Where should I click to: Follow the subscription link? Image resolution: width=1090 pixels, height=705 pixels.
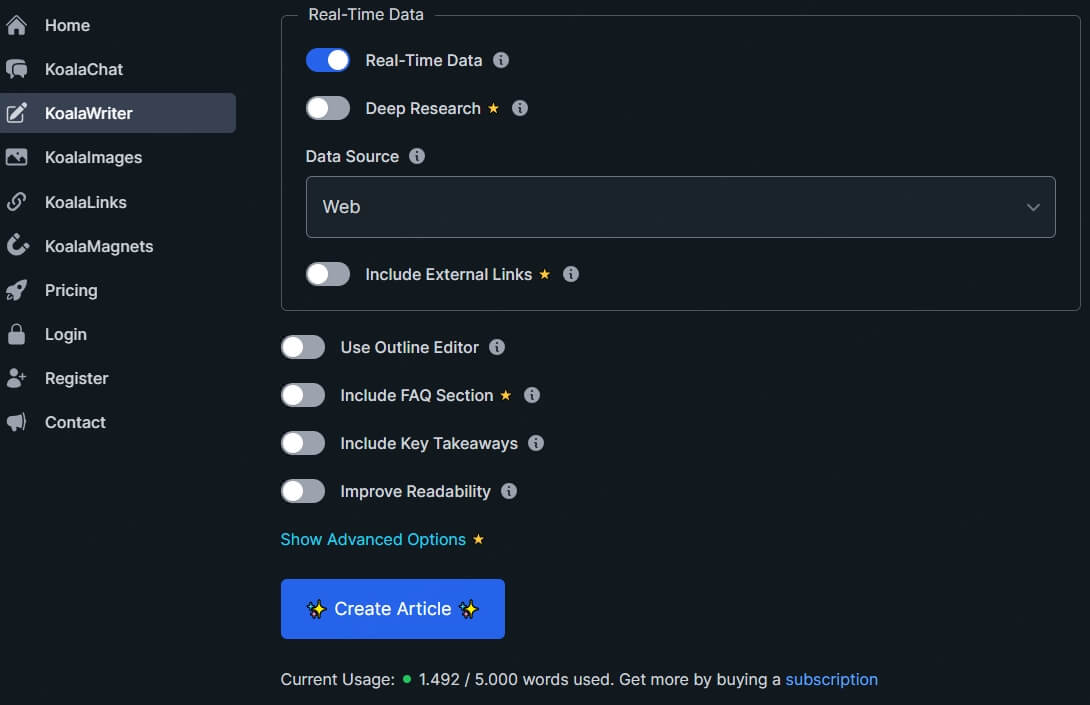831,679
